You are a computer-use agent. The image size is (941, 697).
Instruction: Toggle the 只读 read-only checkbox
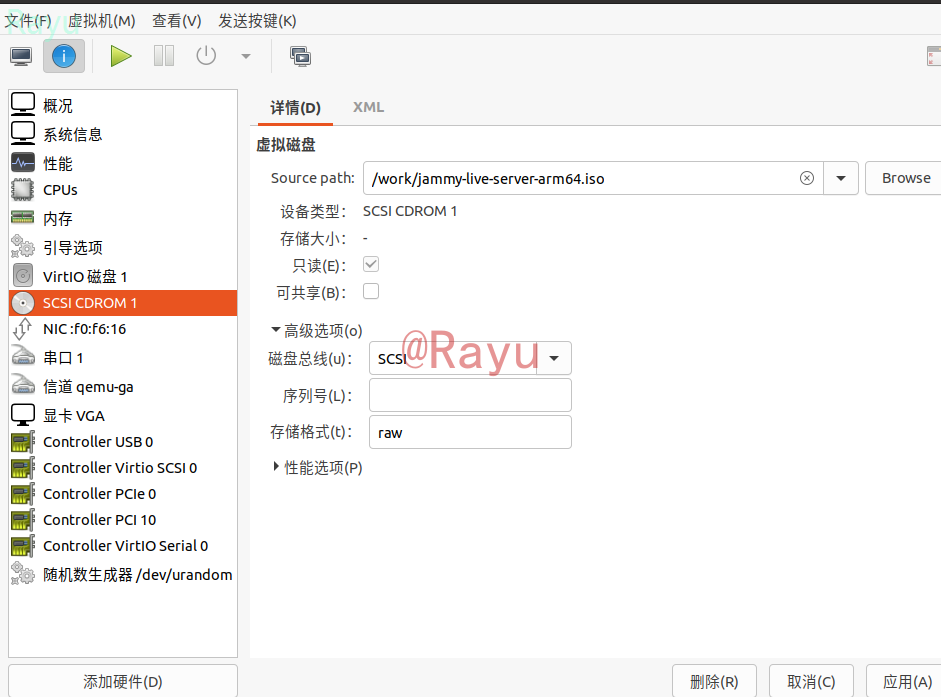coord(371,264)
